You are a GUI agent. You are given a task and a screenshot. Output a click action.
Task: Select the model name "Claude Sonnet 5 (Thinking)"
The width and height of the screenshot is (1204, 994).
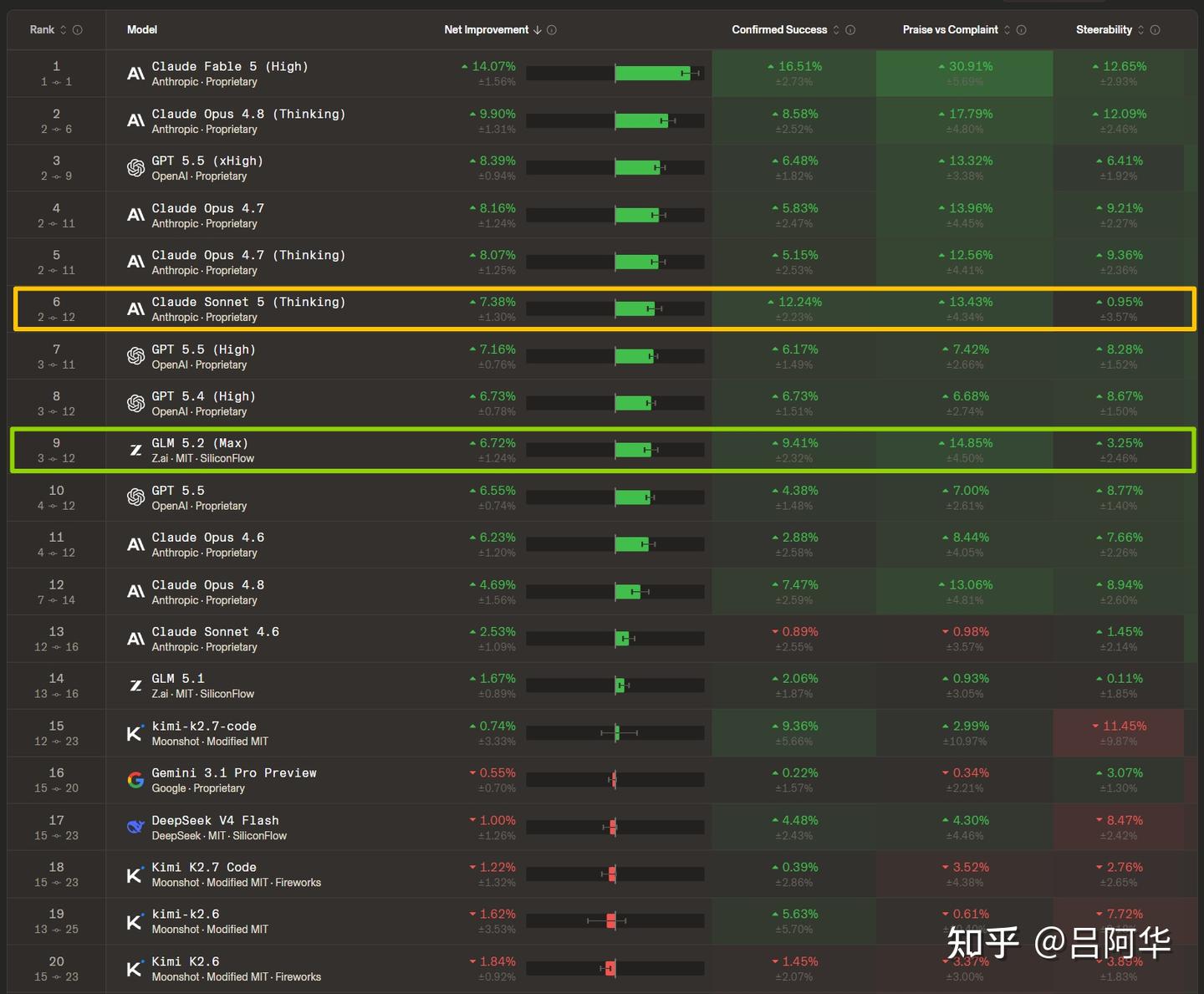(248, 302)
